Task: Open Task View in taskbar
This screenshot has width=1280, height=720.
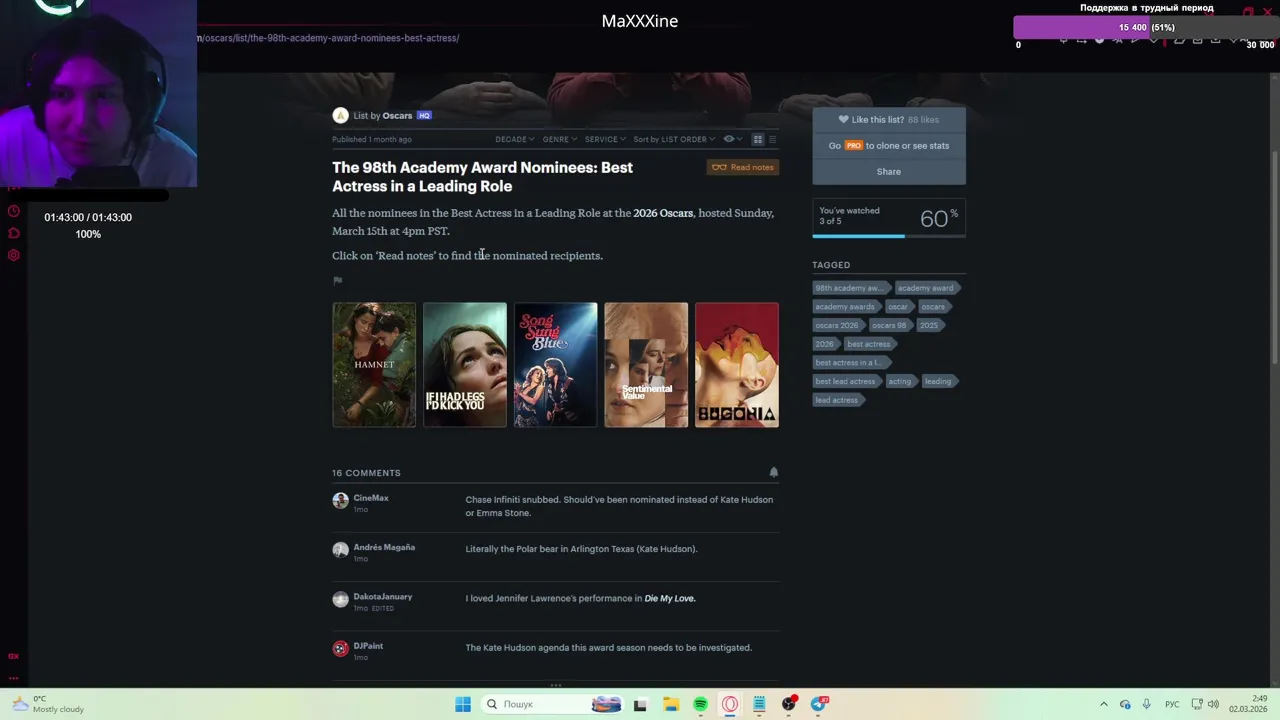Action: 640,704
